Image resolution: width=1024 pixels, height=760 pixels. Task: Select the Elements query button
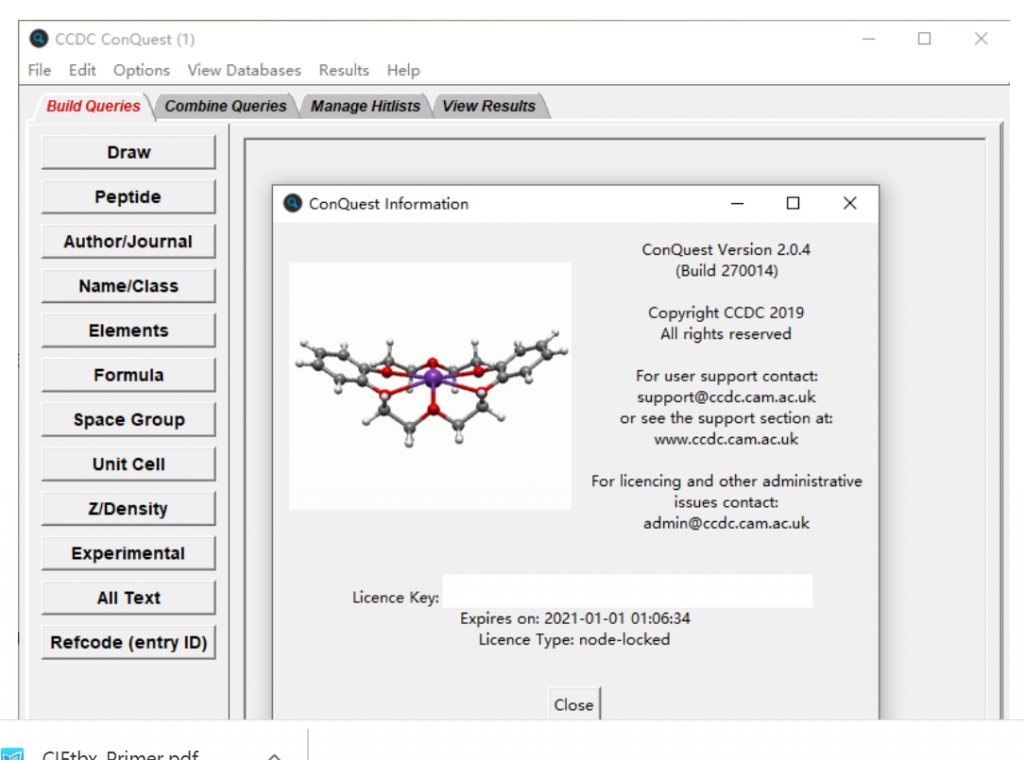(129, 330)
